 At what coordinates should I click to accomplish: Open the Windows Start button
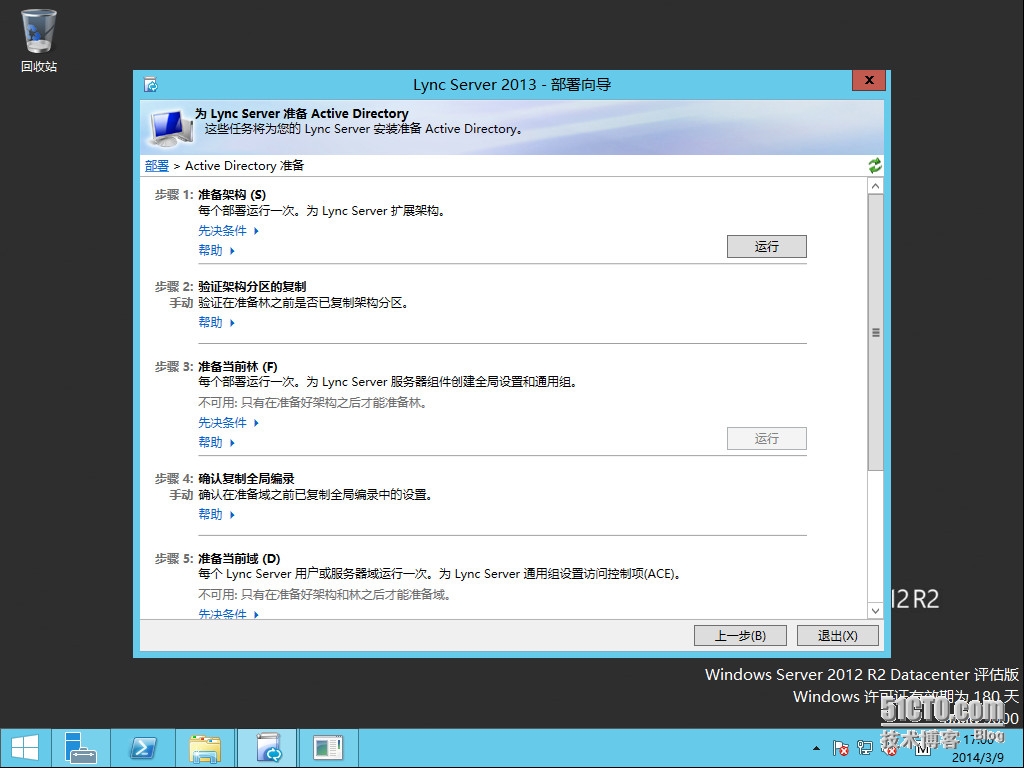(25, 748)
